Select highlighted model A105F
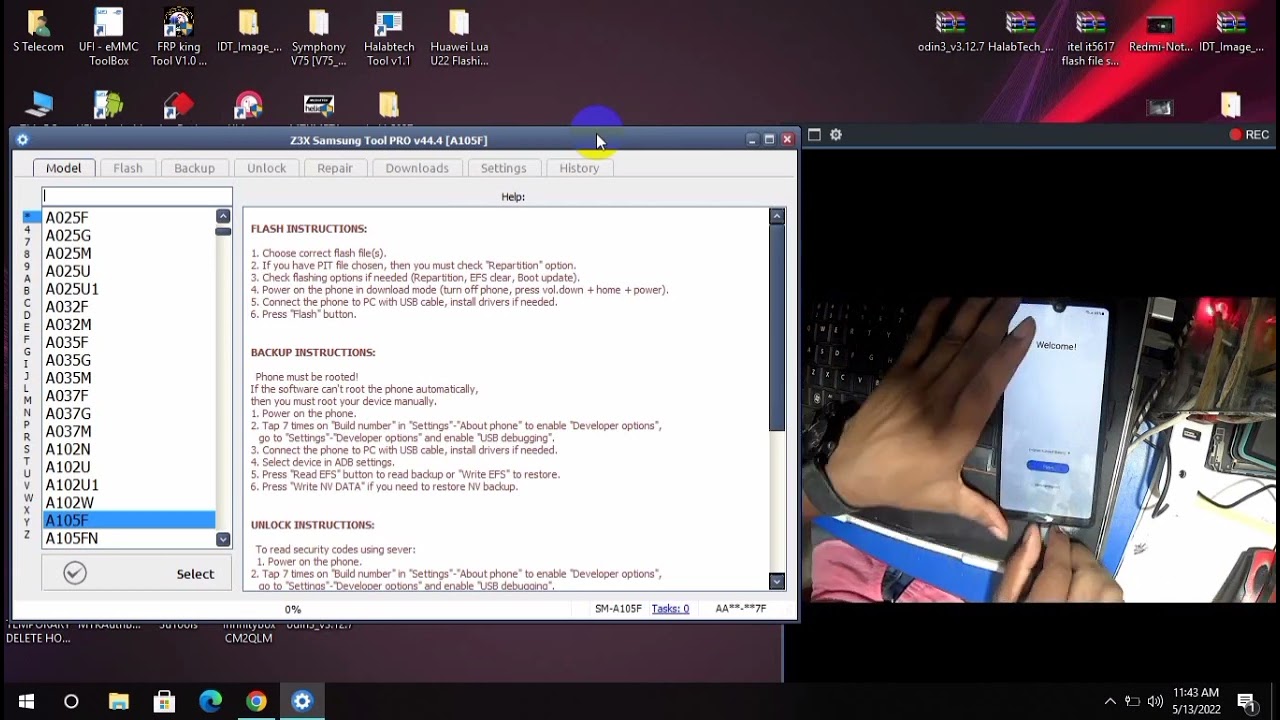 (x=128, y=520)
